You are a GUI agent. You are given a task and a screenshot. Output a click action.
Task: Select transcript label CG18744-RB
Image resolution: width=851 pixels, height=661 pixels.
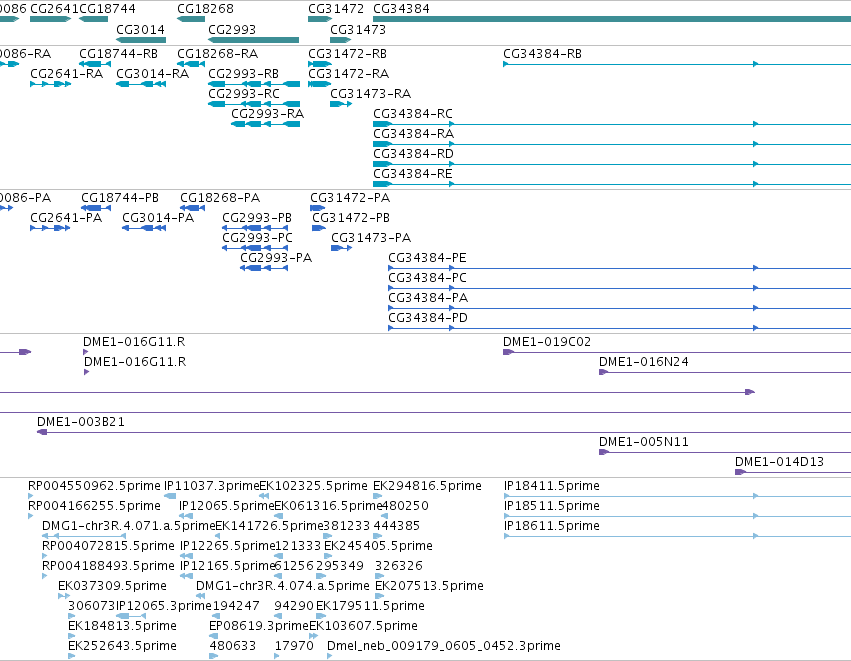pyautogui.click(x=119, y=54)
